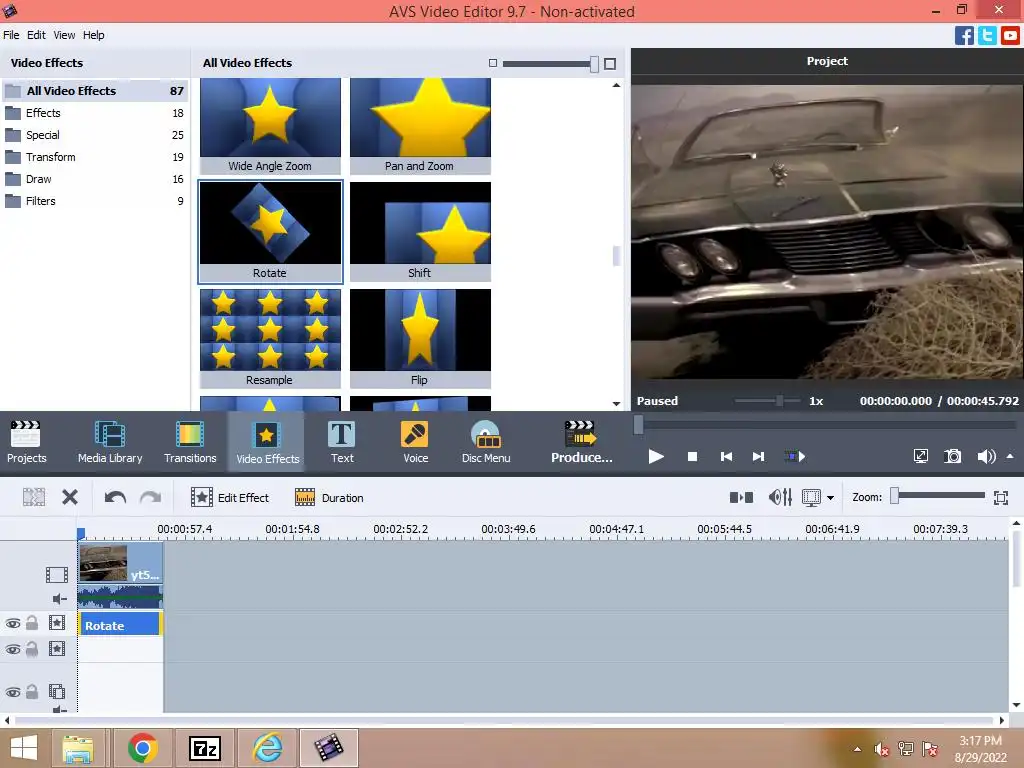Select the Filters category folder

pyautogui.click(x=95, y=201)
